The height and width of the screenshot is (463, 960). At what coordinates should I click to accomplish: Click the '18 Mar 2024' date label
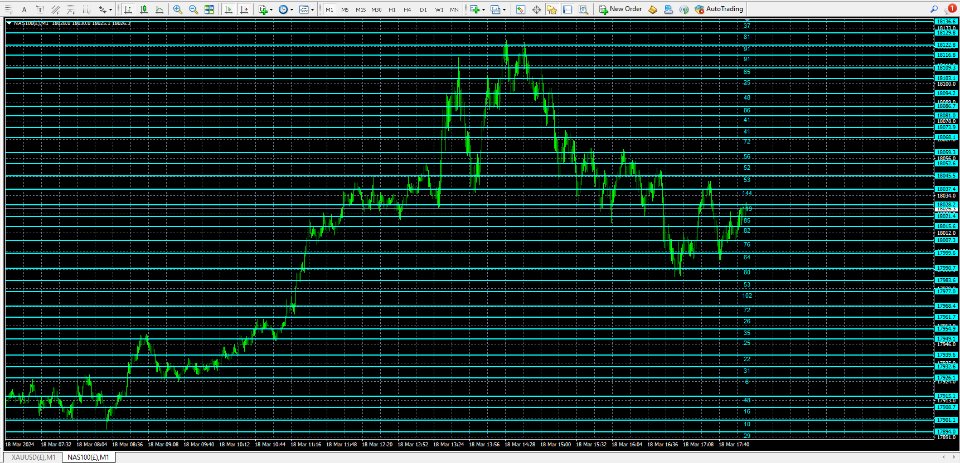[x=20, y=444]
